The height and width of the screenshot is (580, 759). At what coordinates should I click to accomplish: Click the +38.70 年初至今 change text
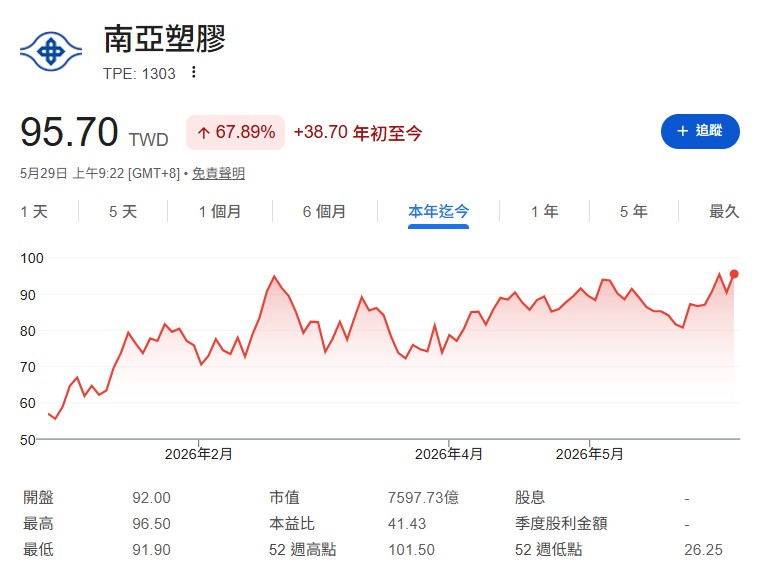(x=358, y=132)
